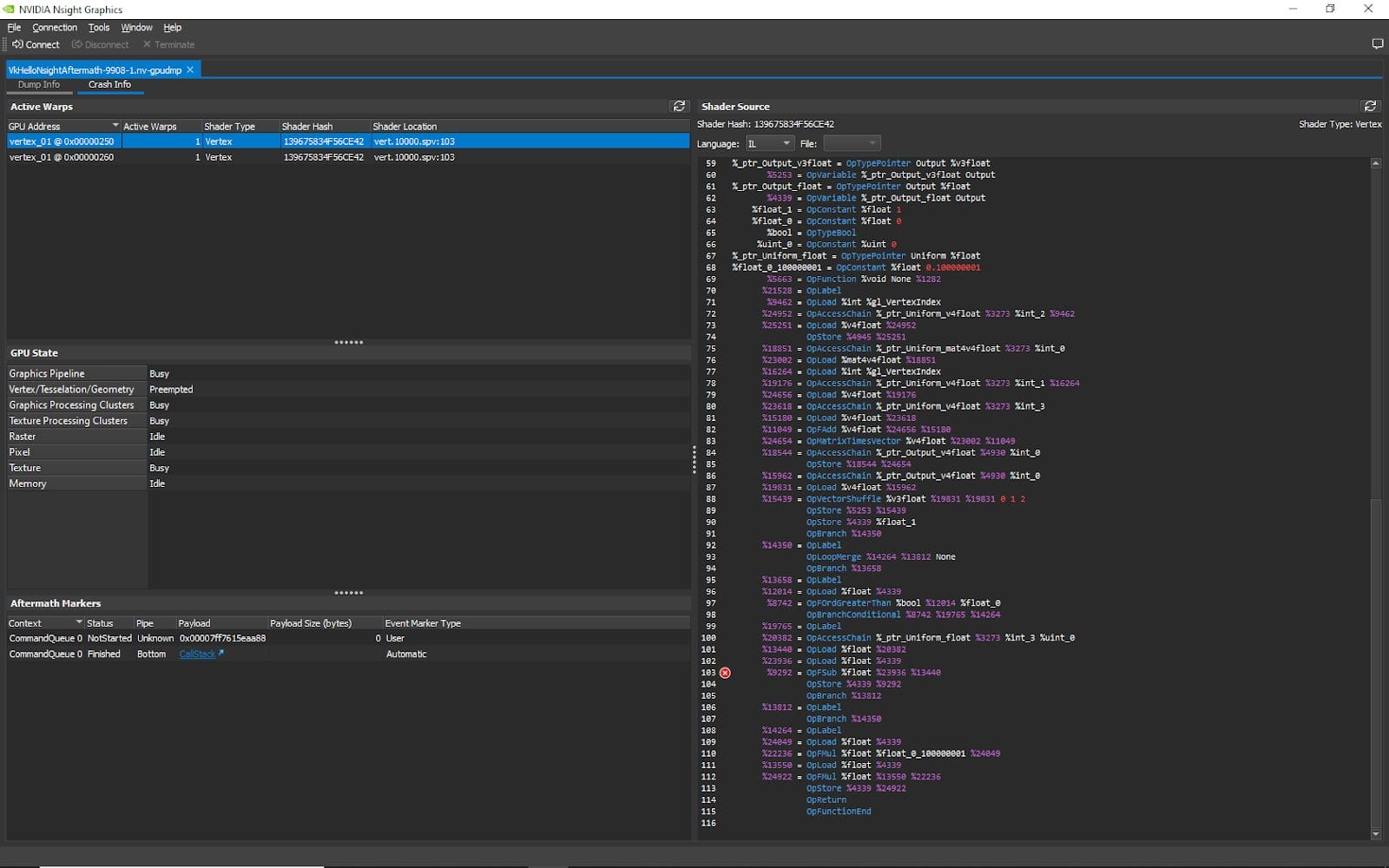Refresh the Active Warps panel

pos(679,106)
